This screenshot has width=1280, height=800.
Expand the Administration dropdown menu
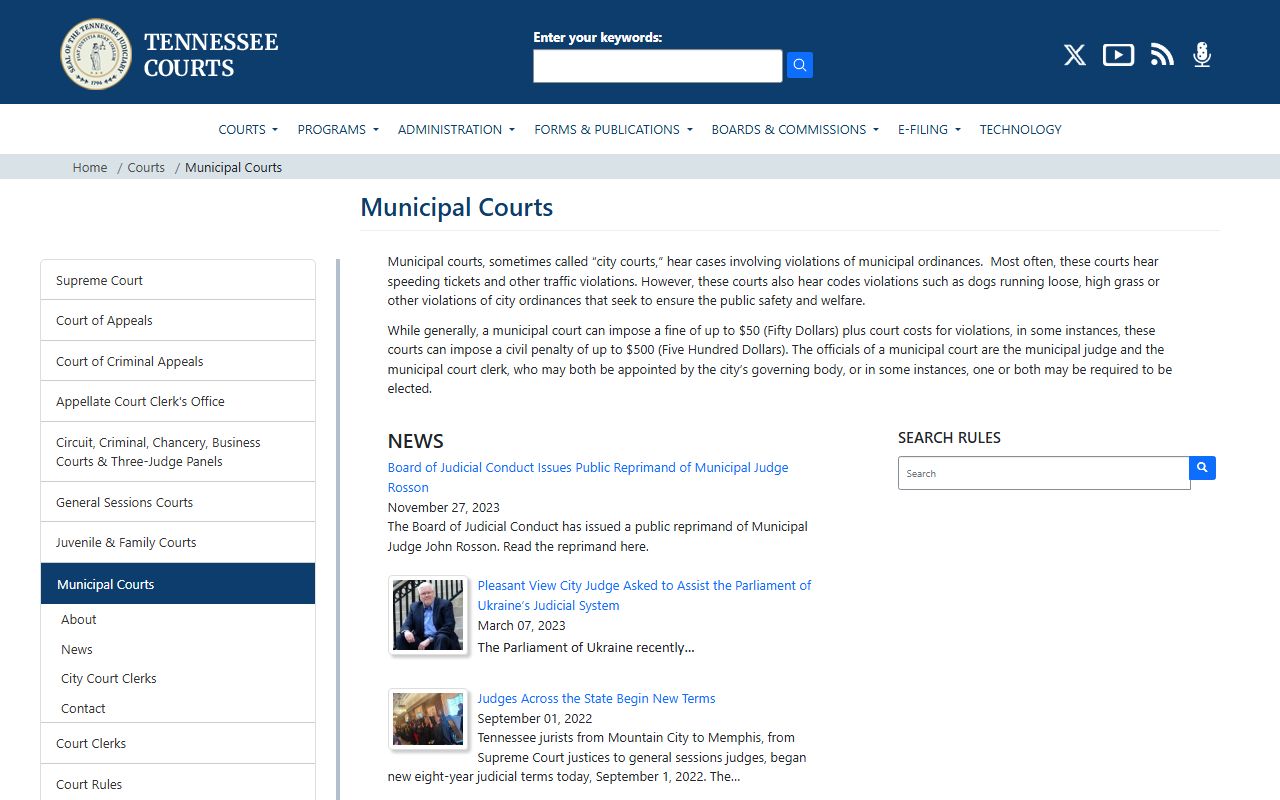click(456, 129)
